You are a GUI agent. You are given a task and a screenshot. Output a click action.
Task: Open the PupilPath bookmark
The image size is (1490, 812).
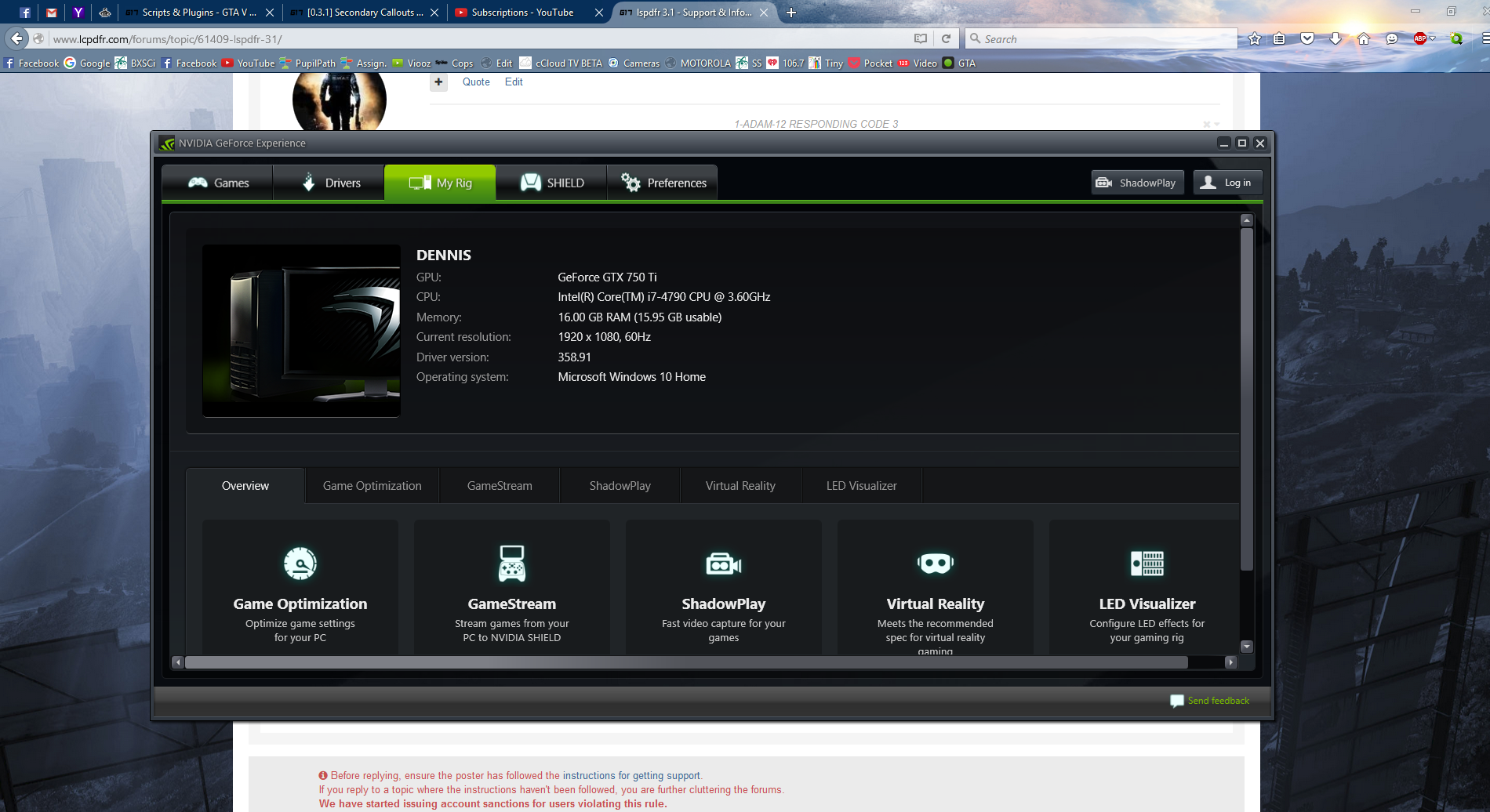click(x=307, y=63)
